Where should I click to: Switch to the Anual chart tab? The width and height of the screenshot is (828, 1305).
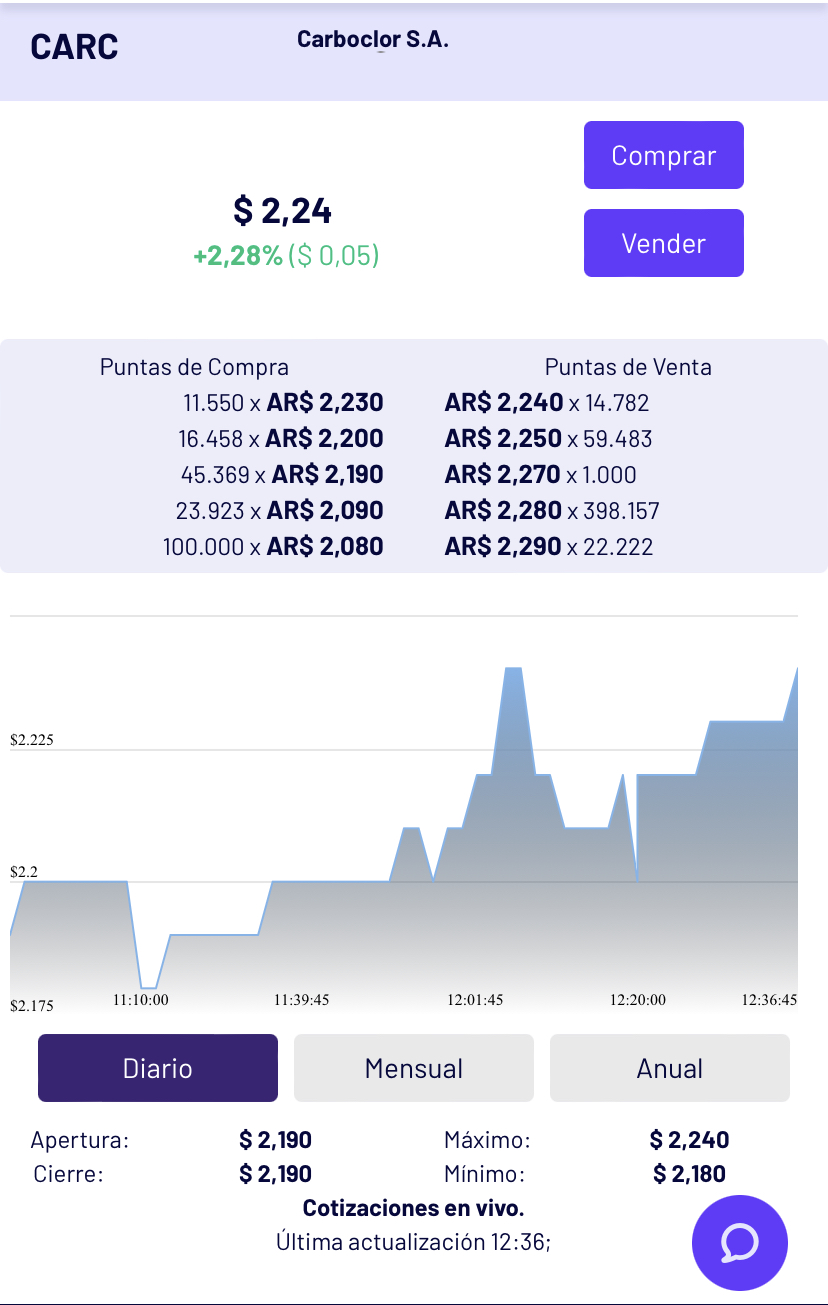pos(670,1068)
